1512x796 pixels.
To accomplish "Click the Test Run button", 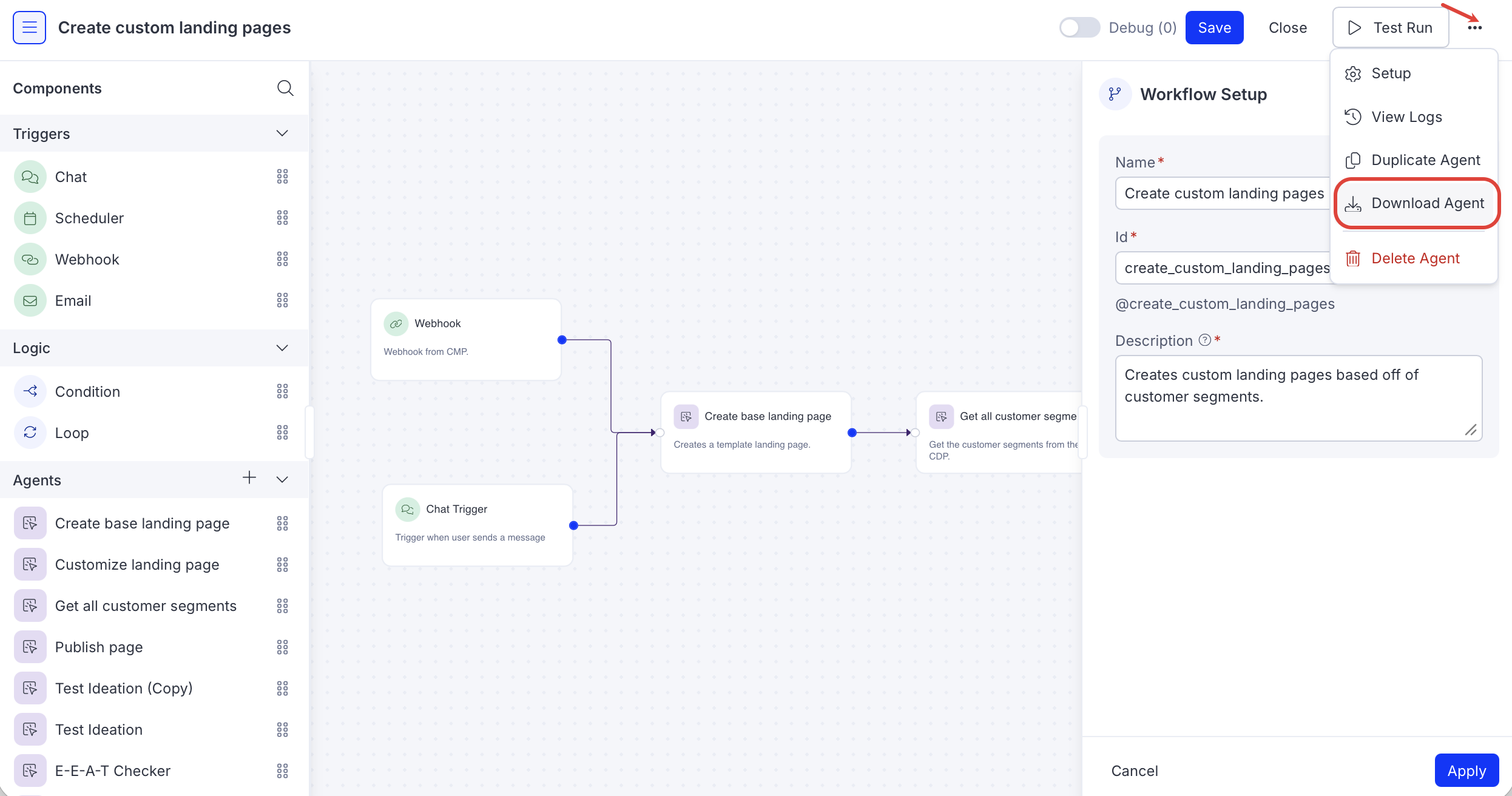I will point(1390,27).
